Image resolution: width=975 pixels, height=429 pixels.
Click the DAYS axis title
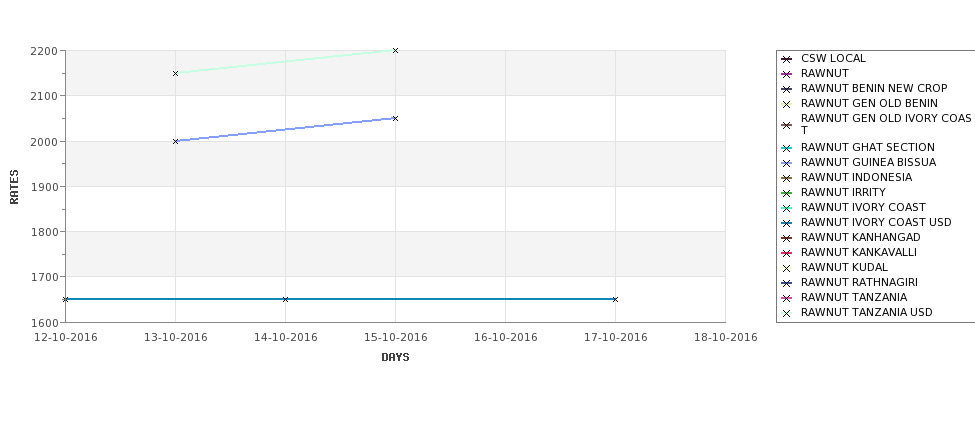point(395,358)
